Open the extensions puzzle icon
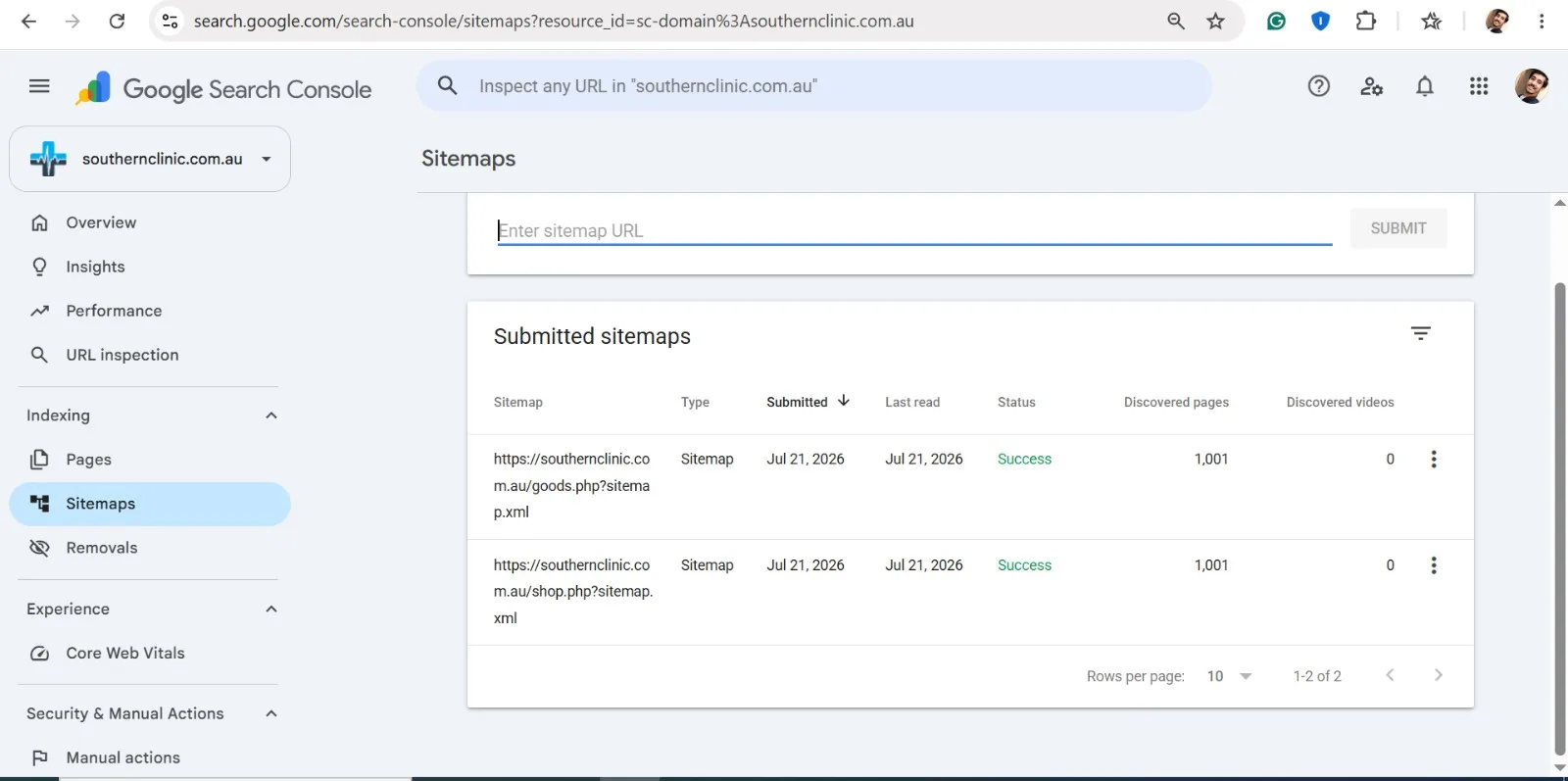 tap(1365, 21)
